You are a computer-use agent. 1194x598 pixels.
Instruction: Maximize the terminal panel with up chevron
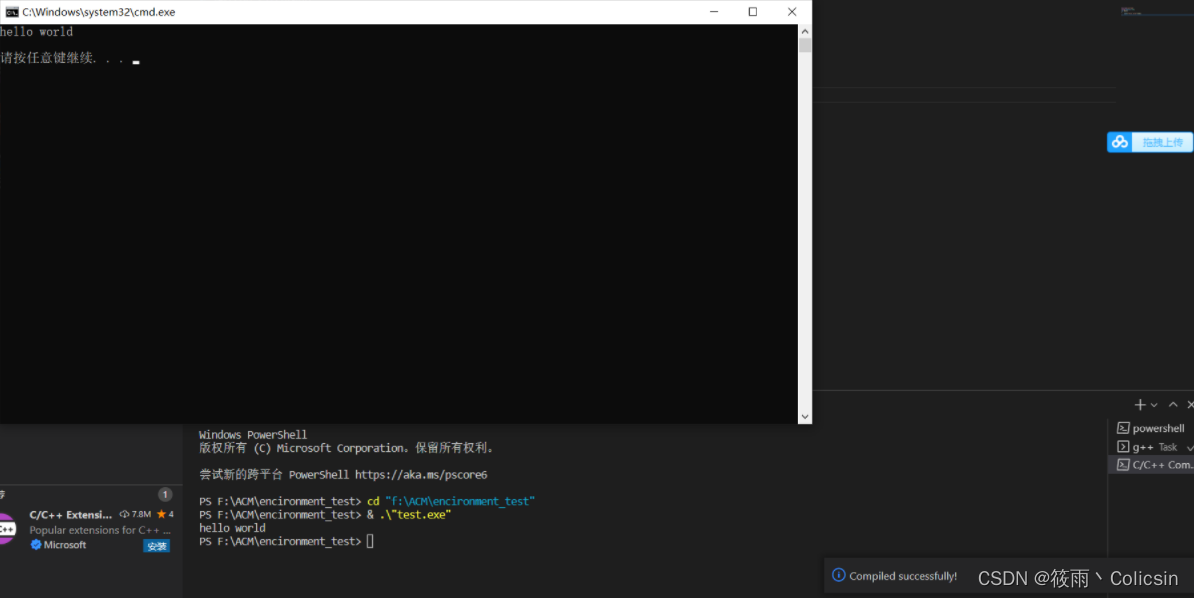point(1173,405)
